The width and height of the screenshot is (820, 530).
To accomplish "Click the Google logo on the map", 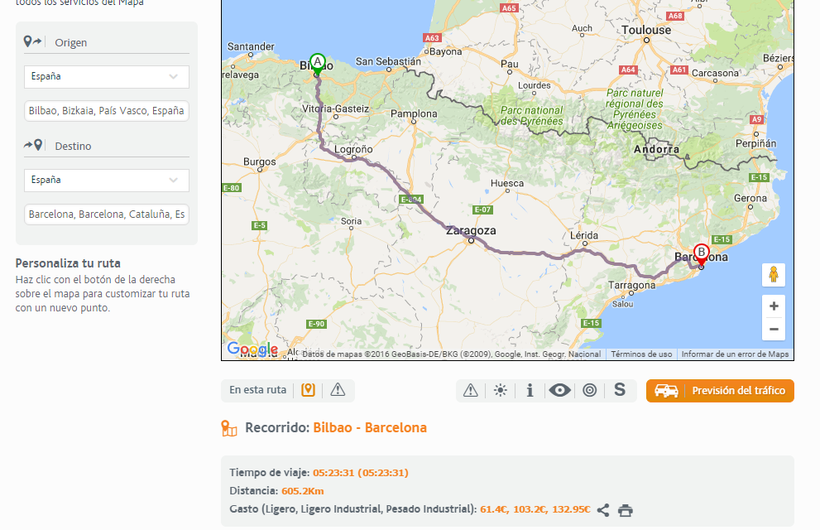I will [x=252, y=349].
